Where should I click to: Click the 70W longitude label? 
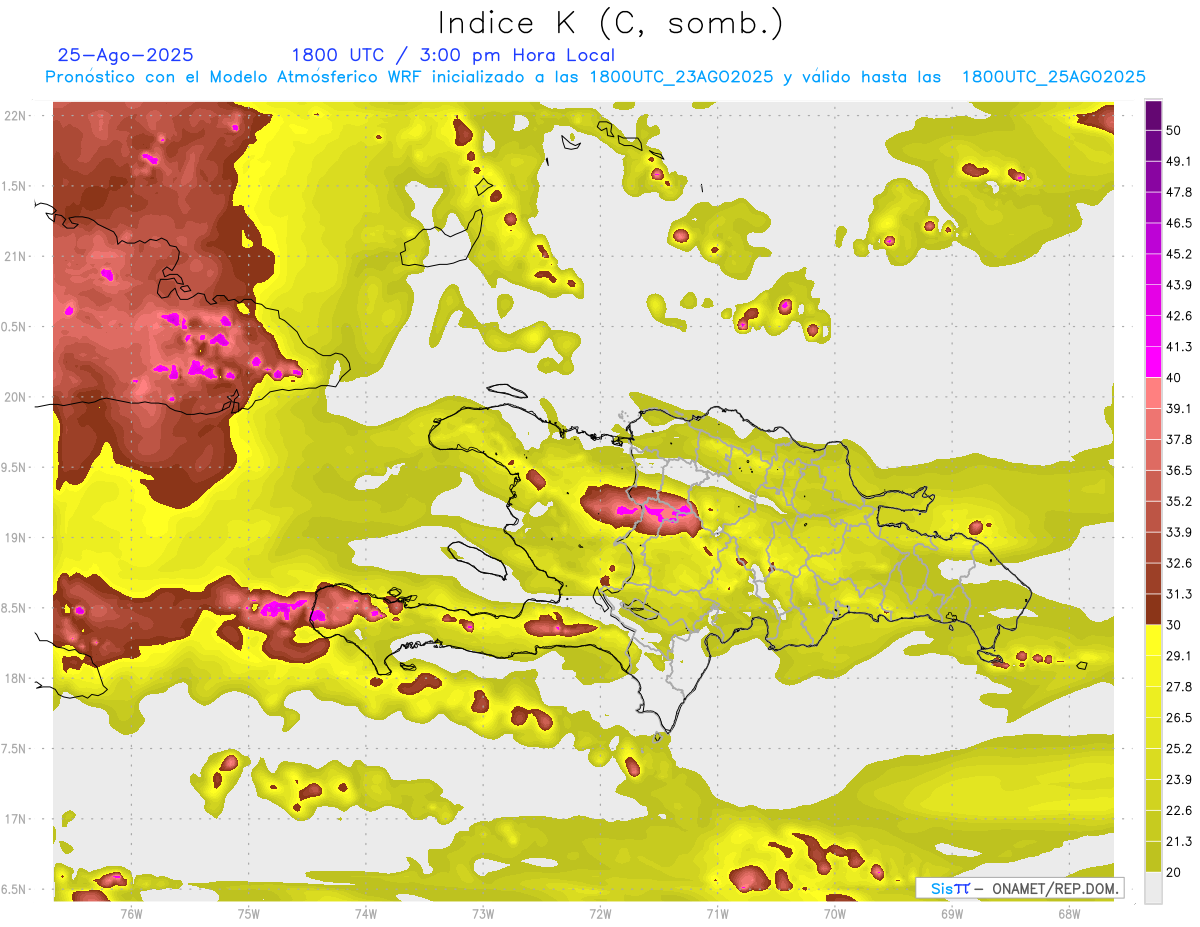point(835,913)
